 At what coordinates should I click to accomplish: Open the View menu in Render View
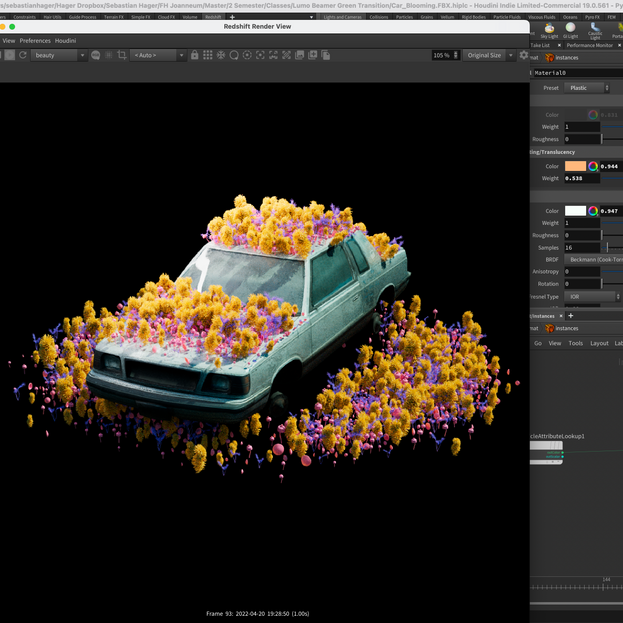(9, 41)
